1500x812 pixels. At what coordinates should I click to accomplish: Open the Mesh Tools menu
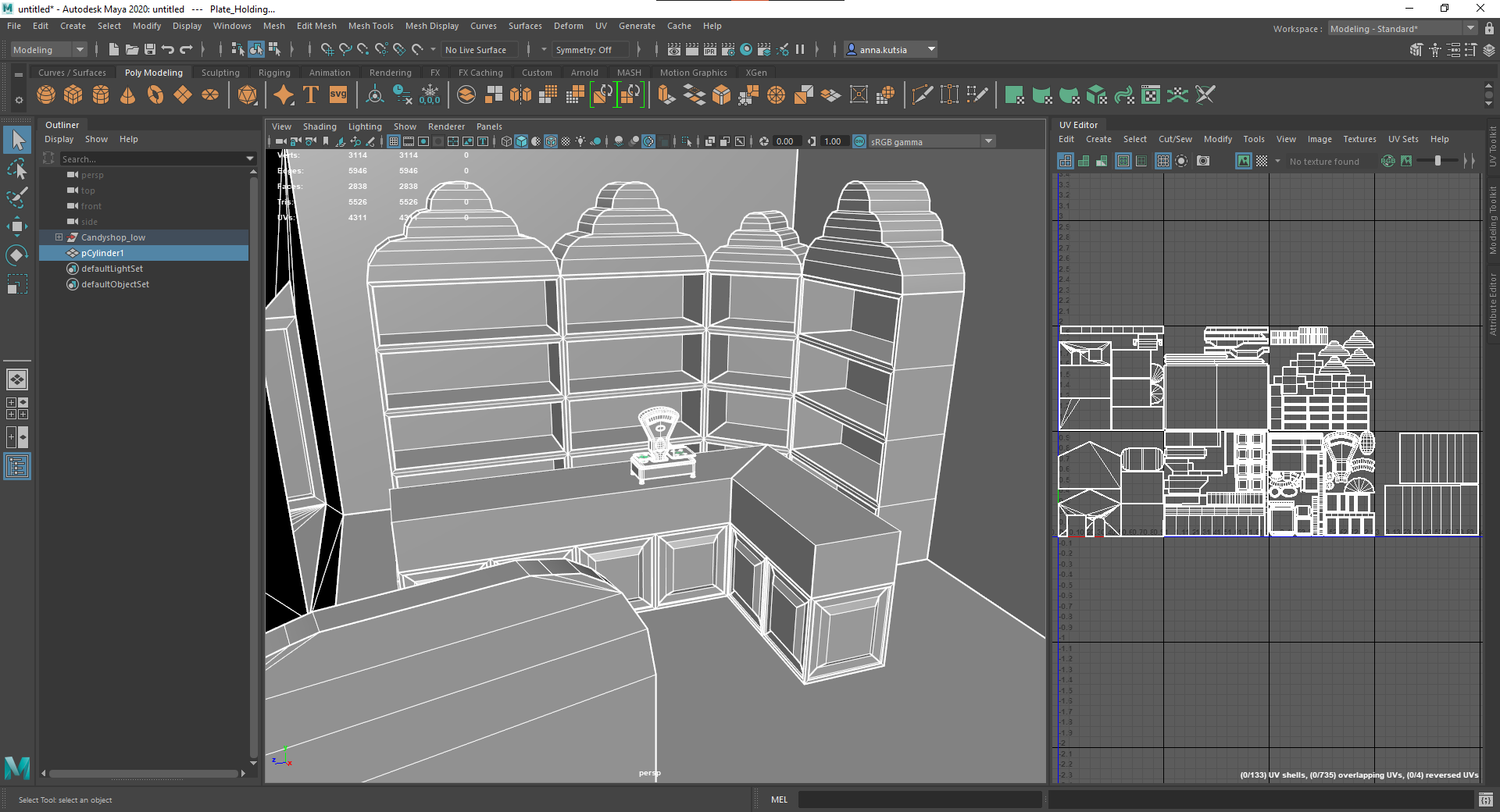point(370,26)
